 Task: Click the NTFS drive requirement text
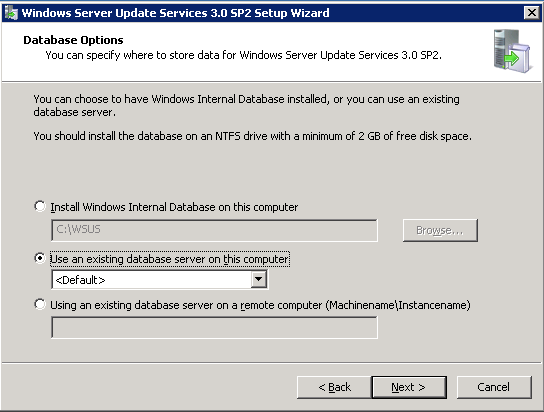click(x=253, y=136)
